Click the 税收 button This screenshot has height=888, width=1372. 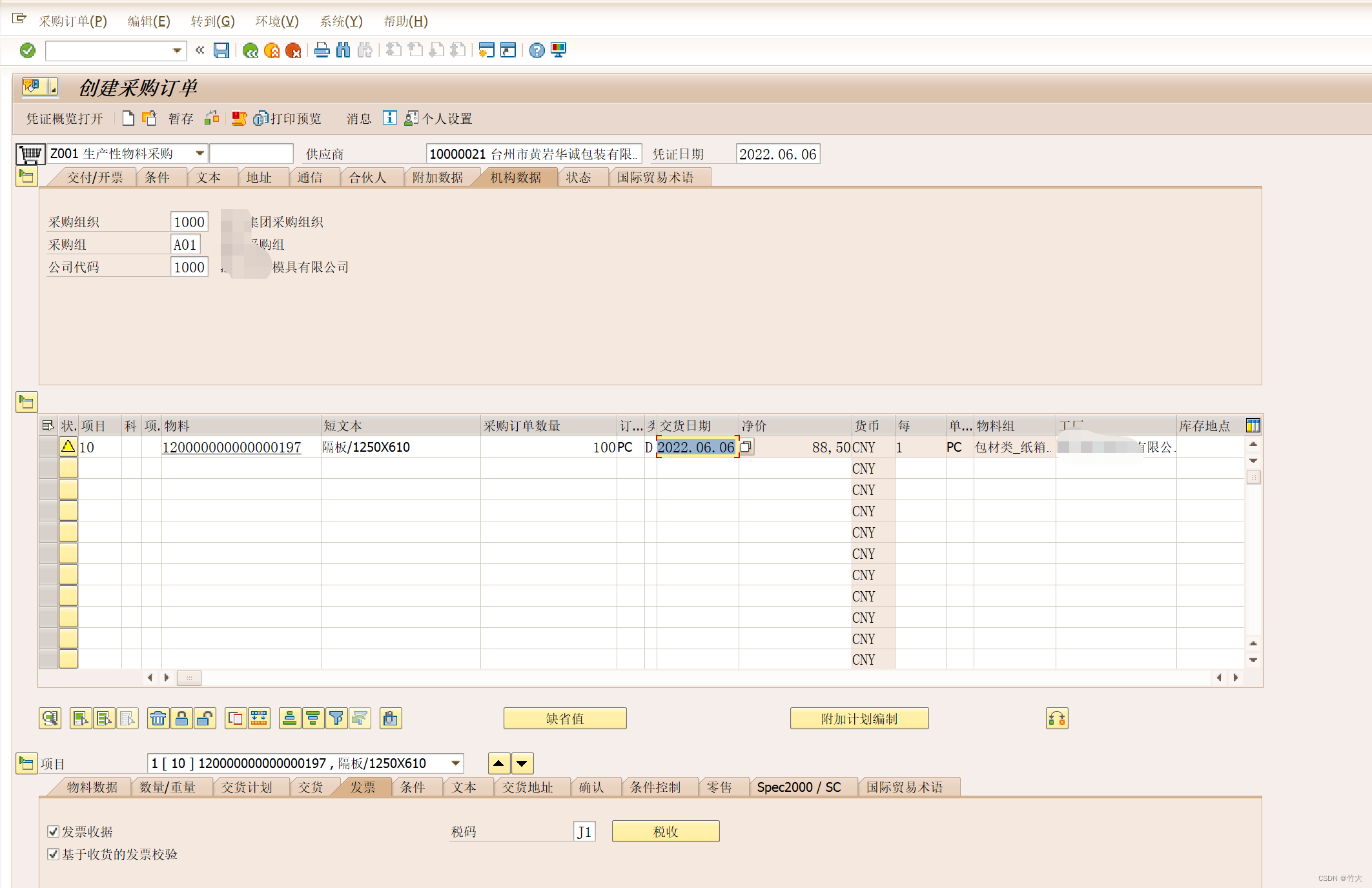pyautogui.click(x=665, y=832)
